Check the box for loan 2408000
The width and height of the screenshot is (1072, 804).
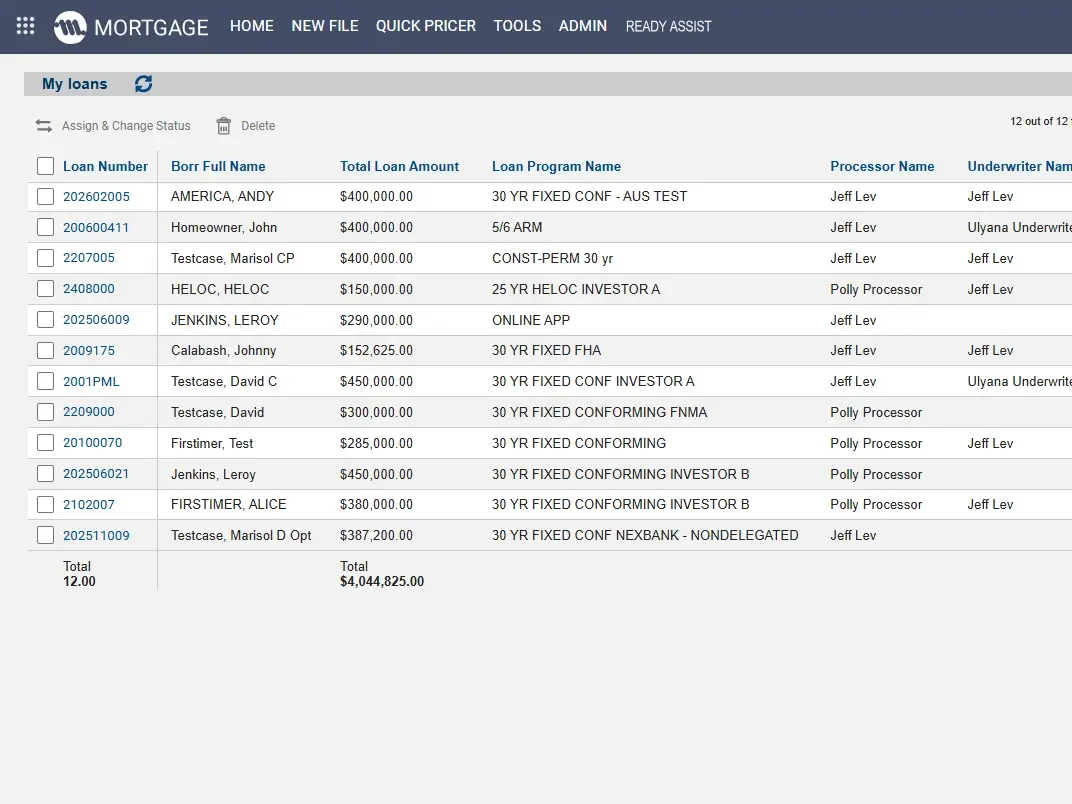coord(45,289)
